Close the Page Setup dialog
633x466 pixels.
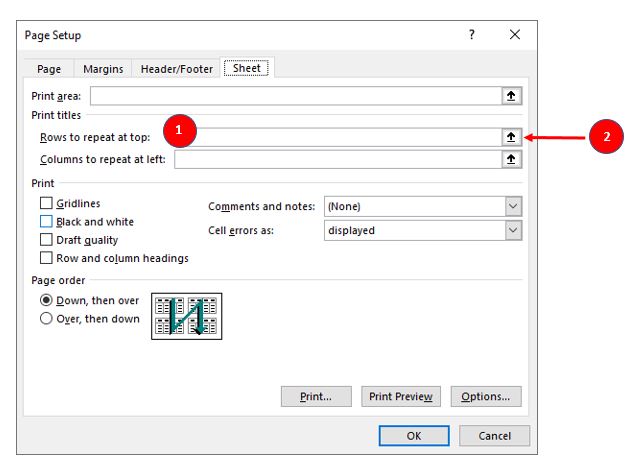pyautogui.click(x=514, y=35)
